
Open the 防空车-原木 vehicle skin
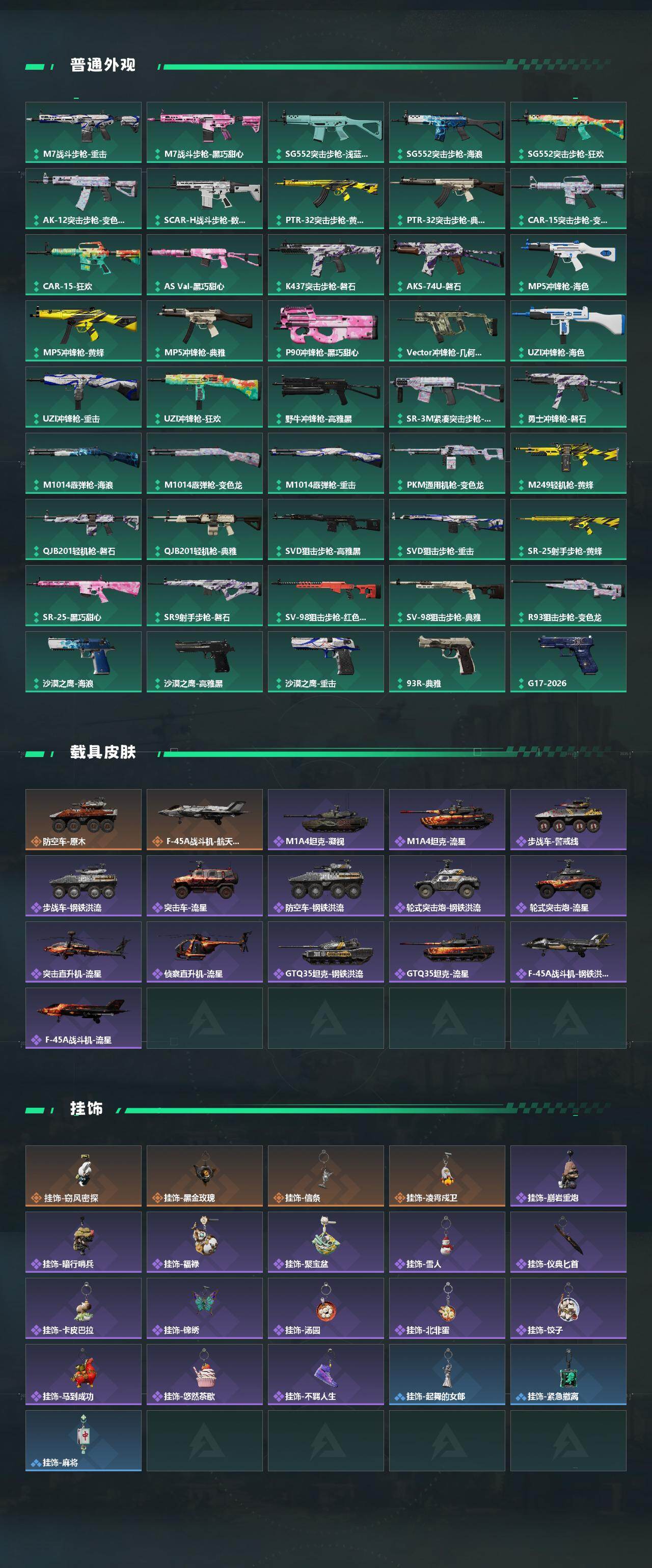84,819
